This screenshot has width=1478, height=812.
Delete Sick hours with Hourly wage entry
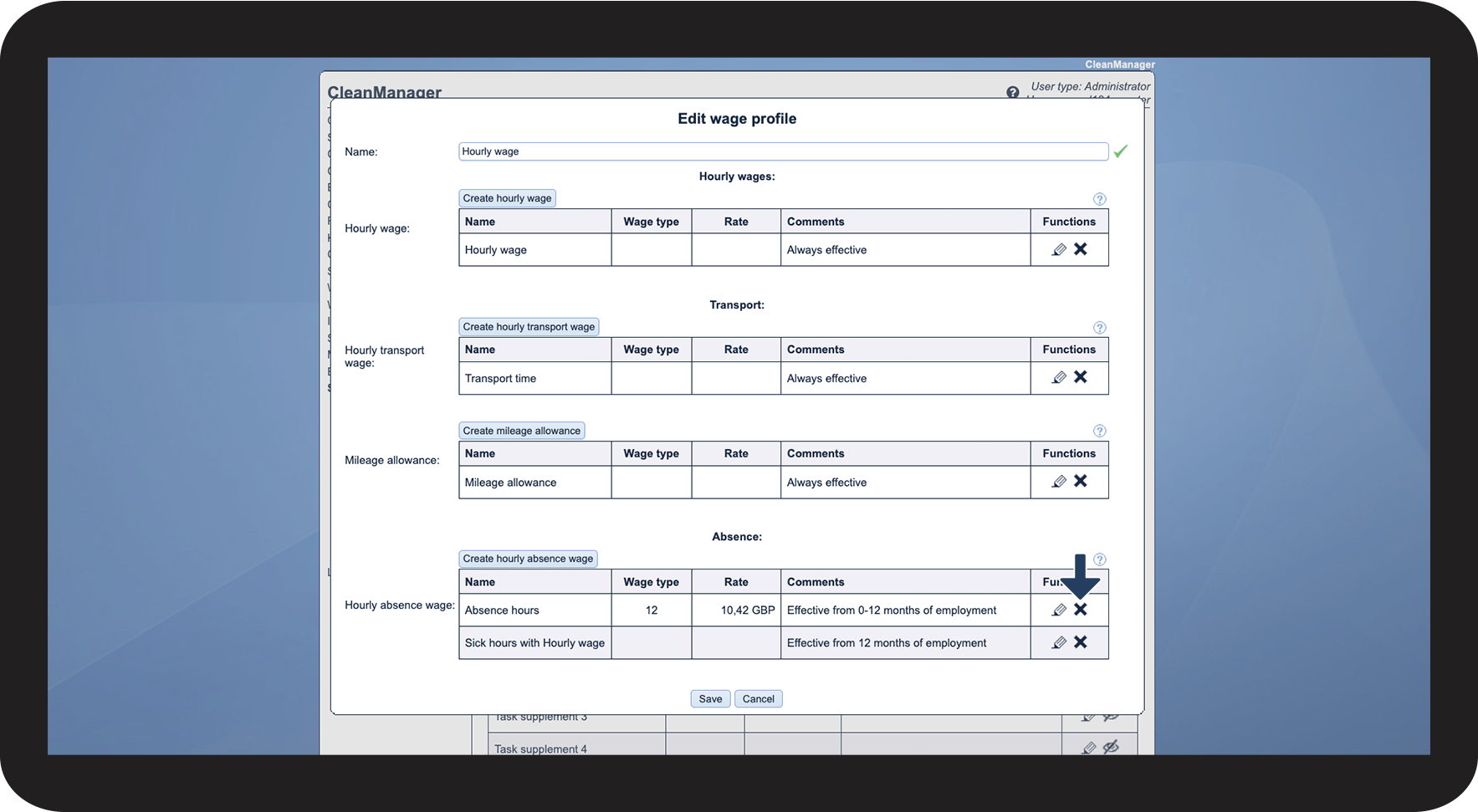click(x=1081, y=642)
